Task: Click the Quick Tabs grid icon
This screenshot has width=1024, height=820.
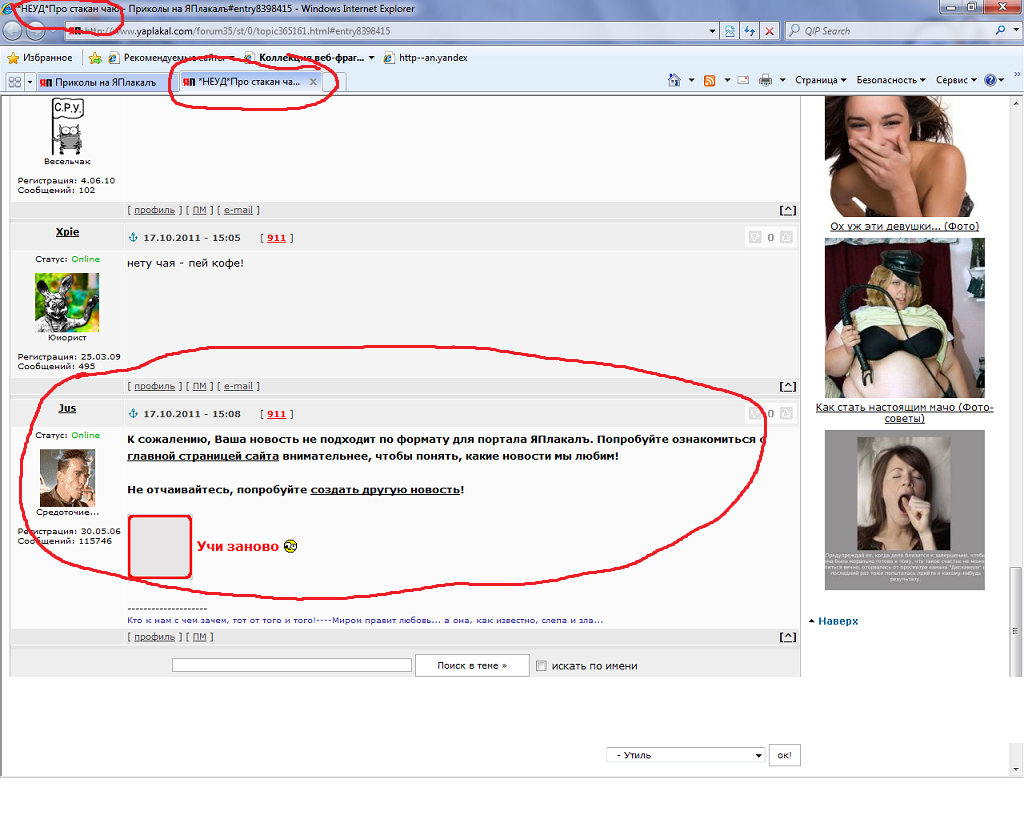Action: [15, 81]
